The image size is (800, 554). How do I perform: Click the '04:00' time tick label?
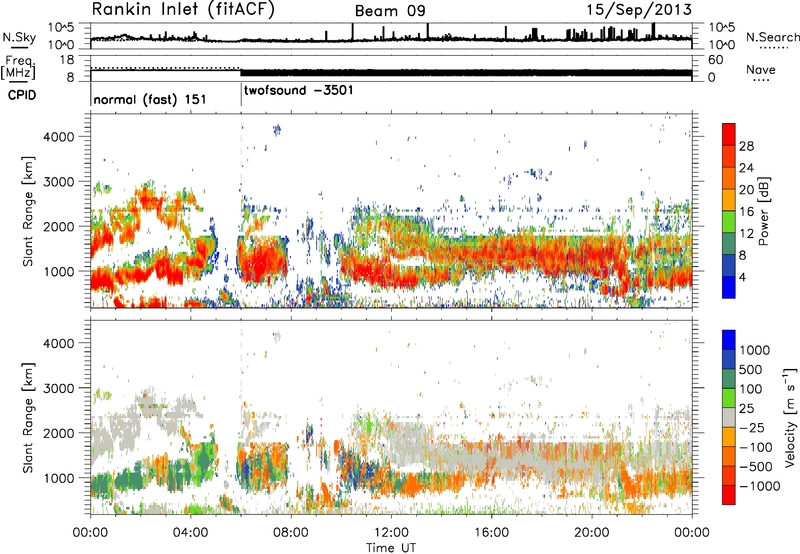pyautogui.click(x=190, y=533)
